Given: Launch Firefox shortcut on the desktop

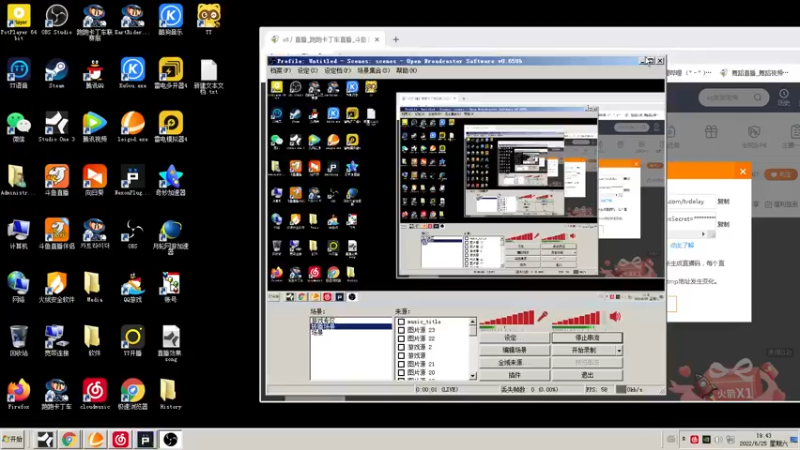Looking at the screenshot, I should click(x=19, y=394).
